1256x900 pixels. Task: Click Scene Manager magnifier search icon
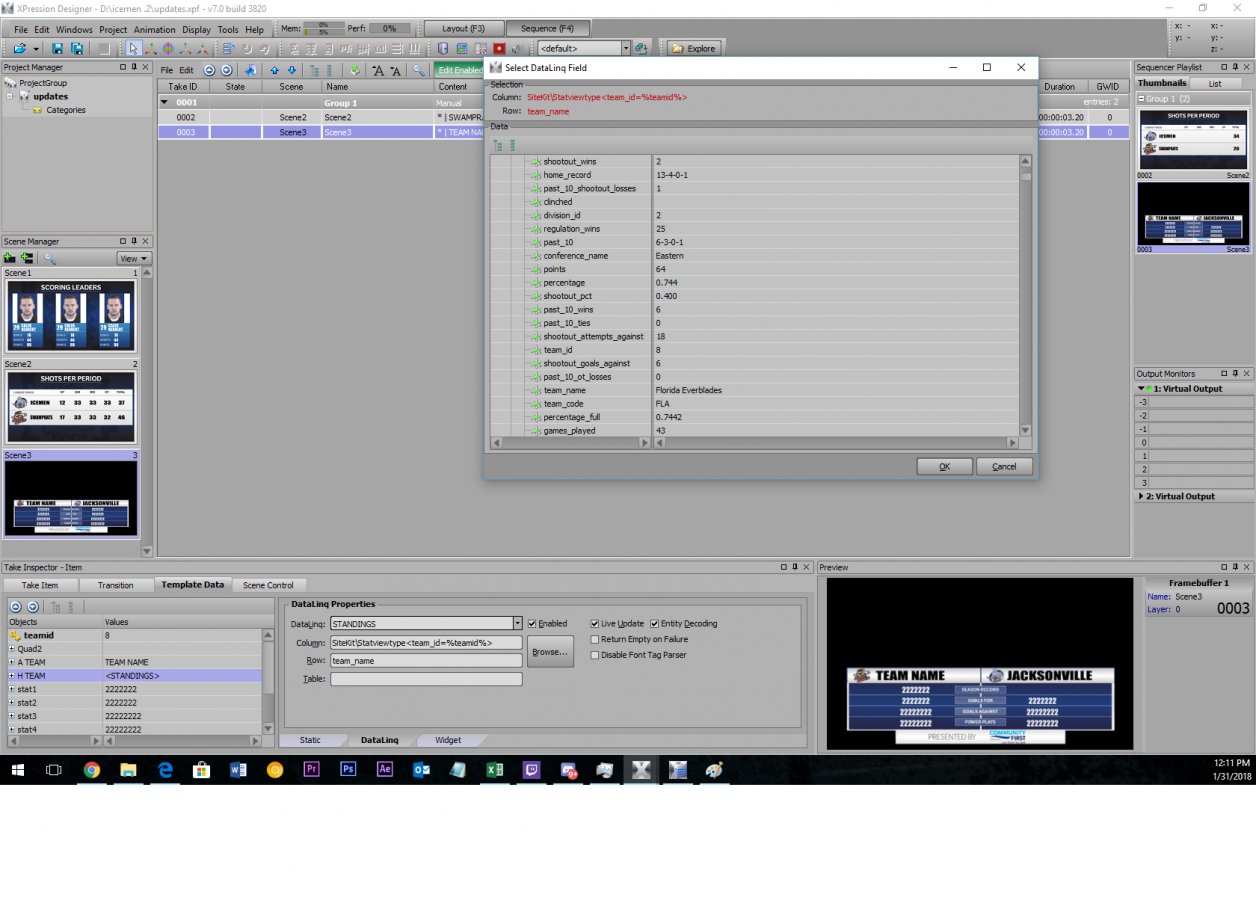click(x=50, y=258)
